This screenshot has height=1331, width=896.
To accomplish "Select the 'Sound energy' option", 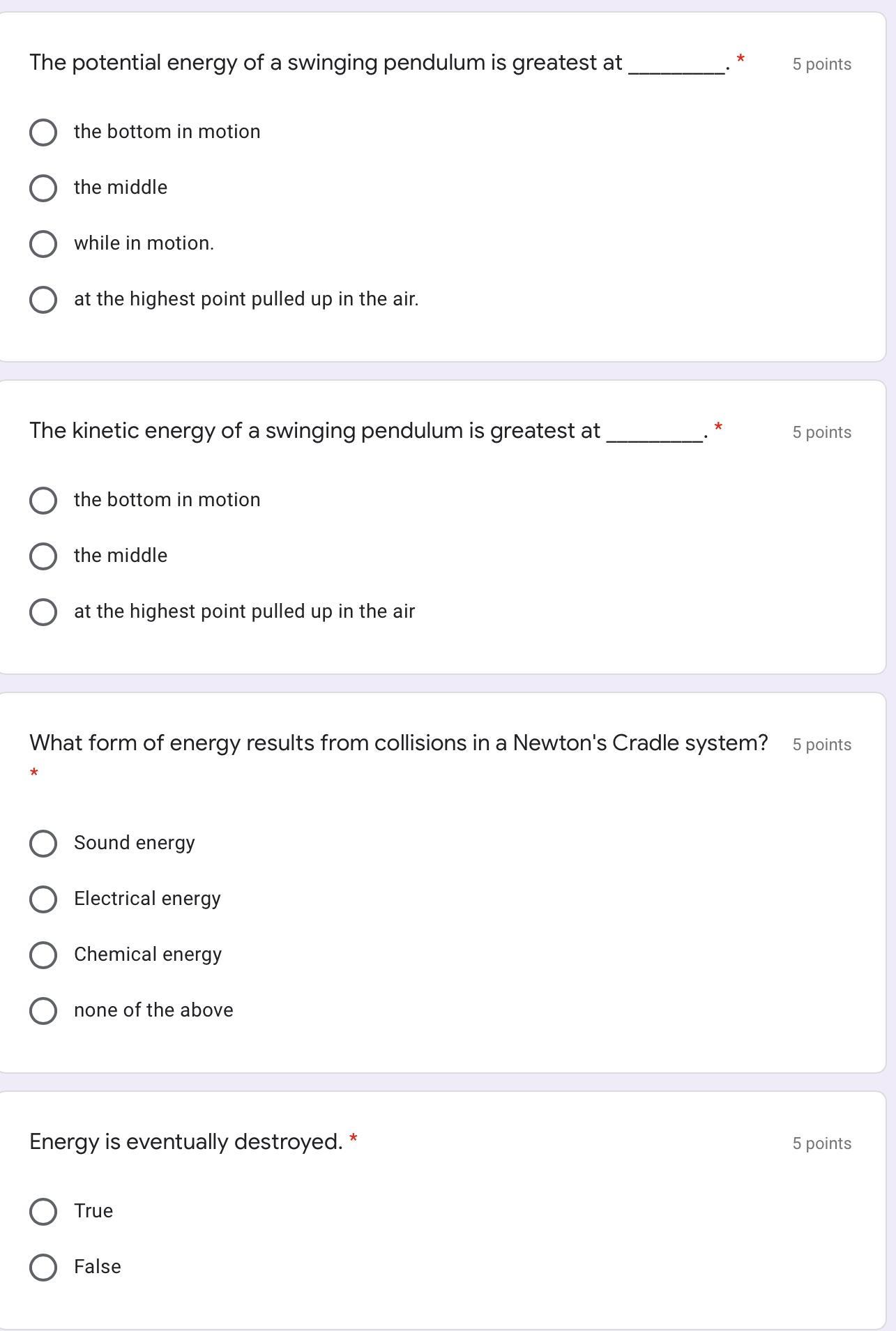I will click(43, 844).
